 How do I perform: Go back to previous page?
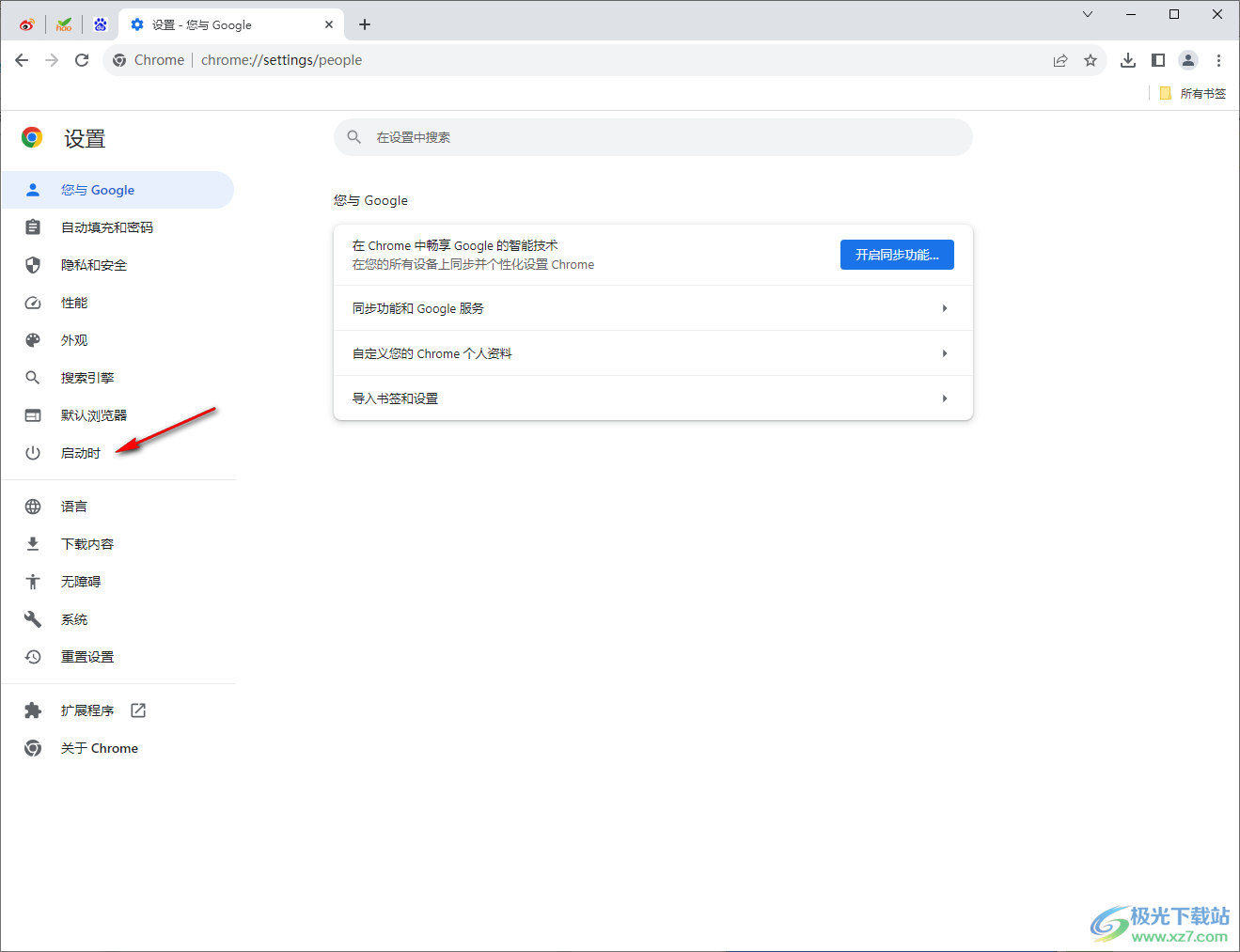(22, 60)
